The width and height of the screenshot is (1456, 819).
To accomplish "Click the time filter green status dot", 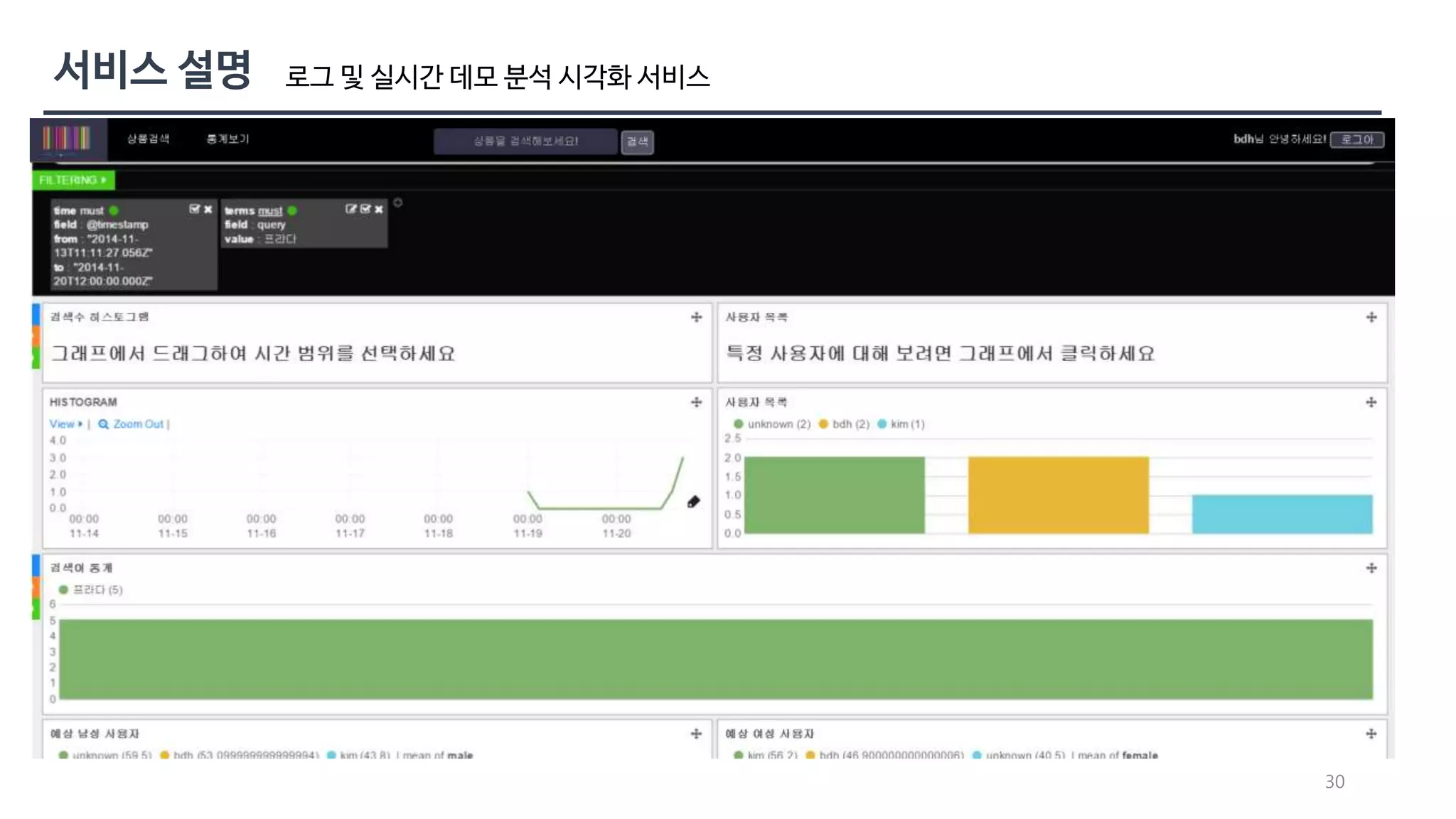I will click(114, 210).
